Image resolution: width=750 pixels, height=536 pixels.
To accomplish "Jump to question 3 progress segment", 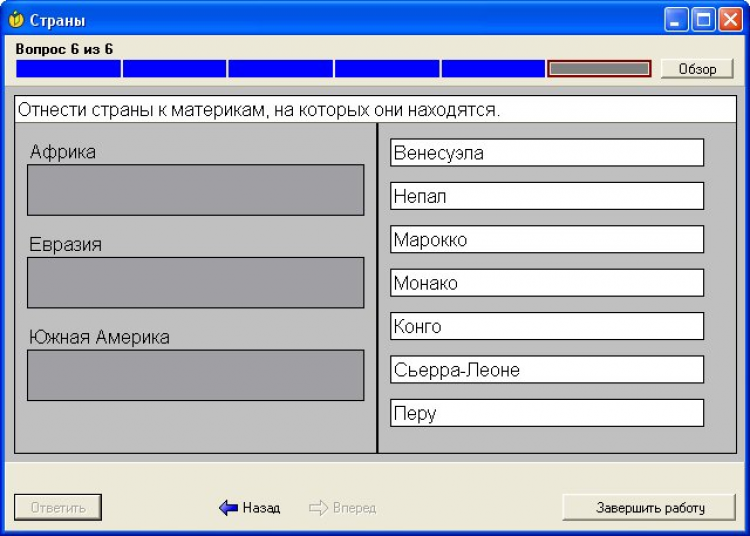I will (x=281, y=69).
